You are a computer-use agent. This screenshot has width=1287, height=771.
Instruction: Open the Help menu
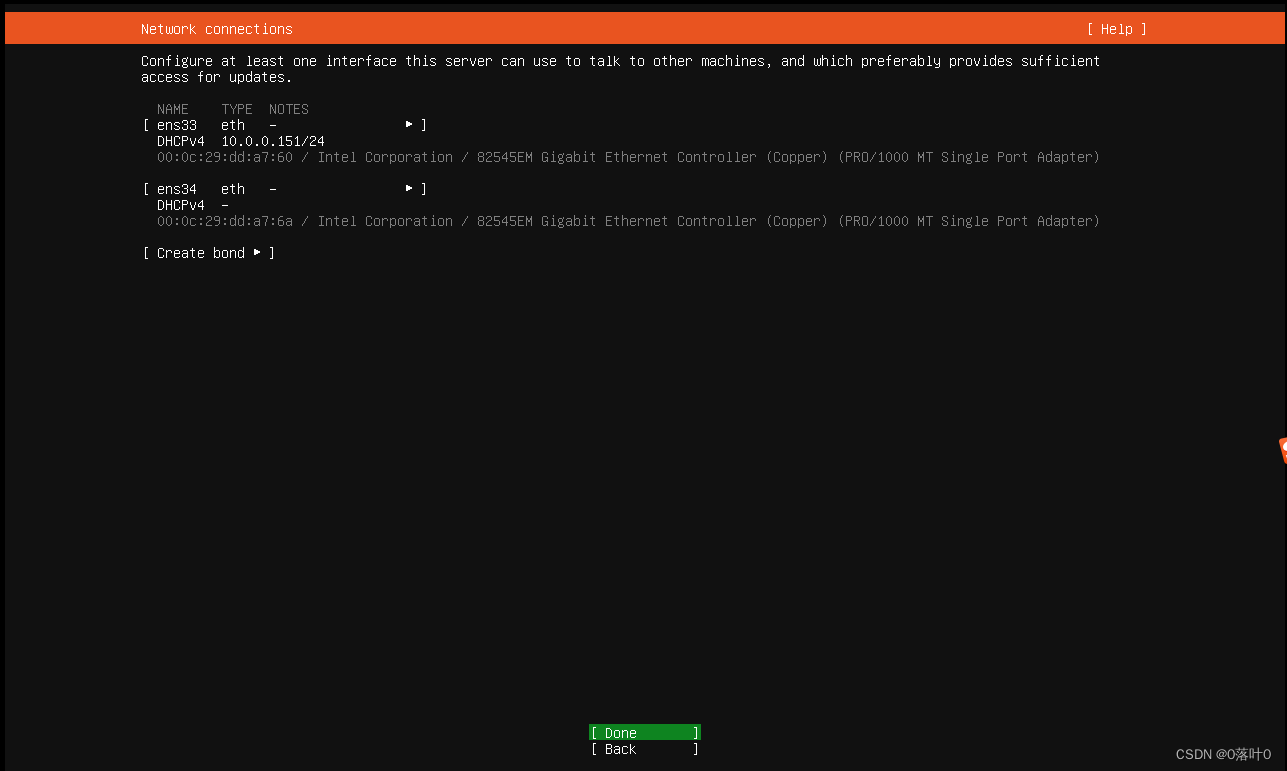(x=1116, y=29)
